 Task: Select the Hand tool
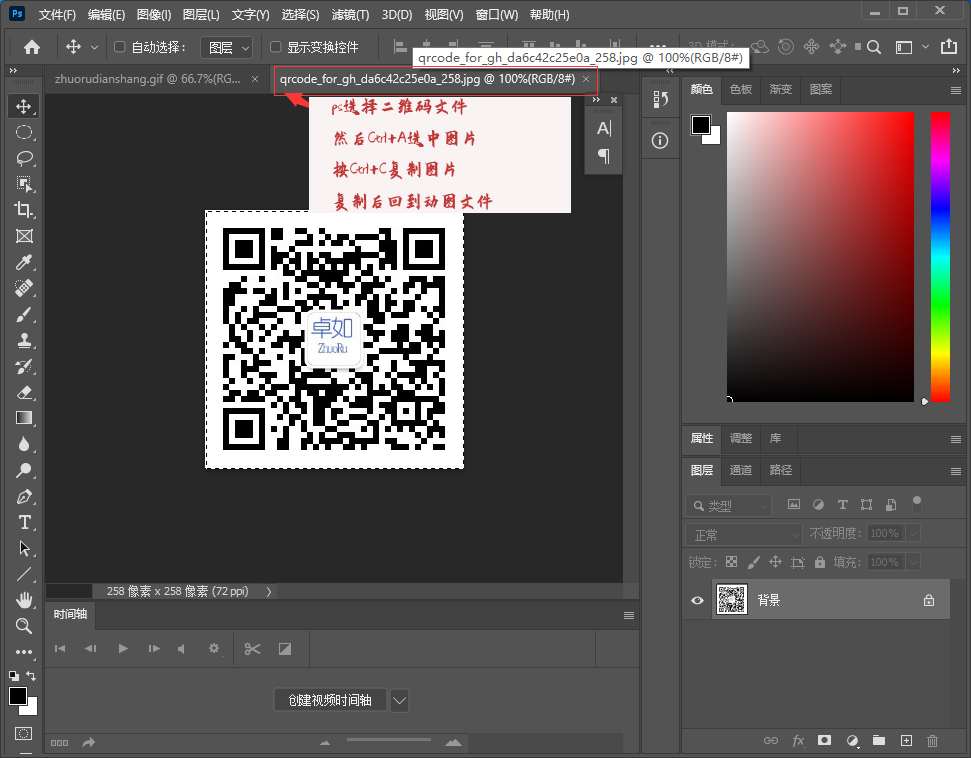[24, 600]
